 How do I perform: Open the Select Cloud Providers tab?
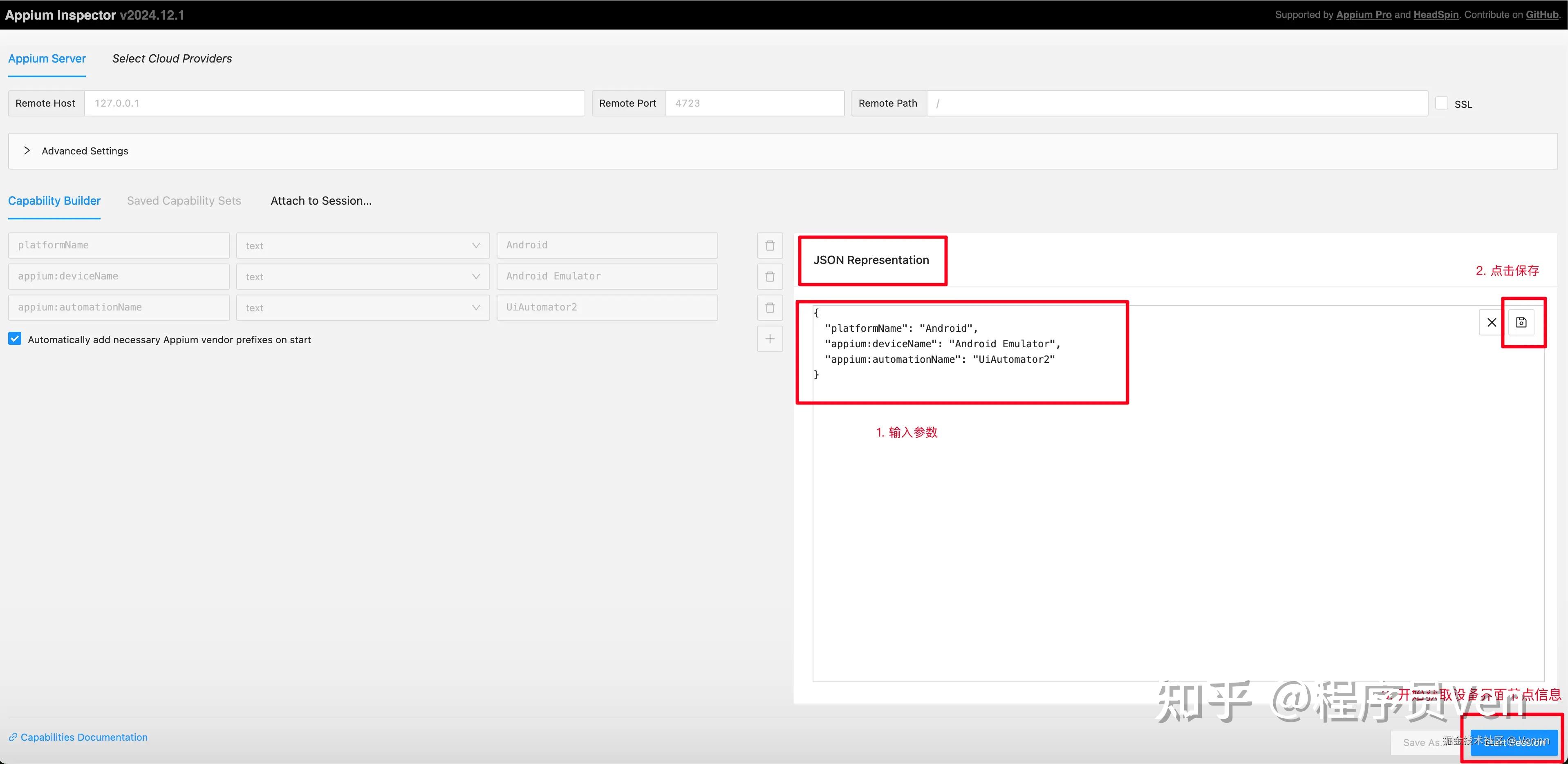point(172,58)
